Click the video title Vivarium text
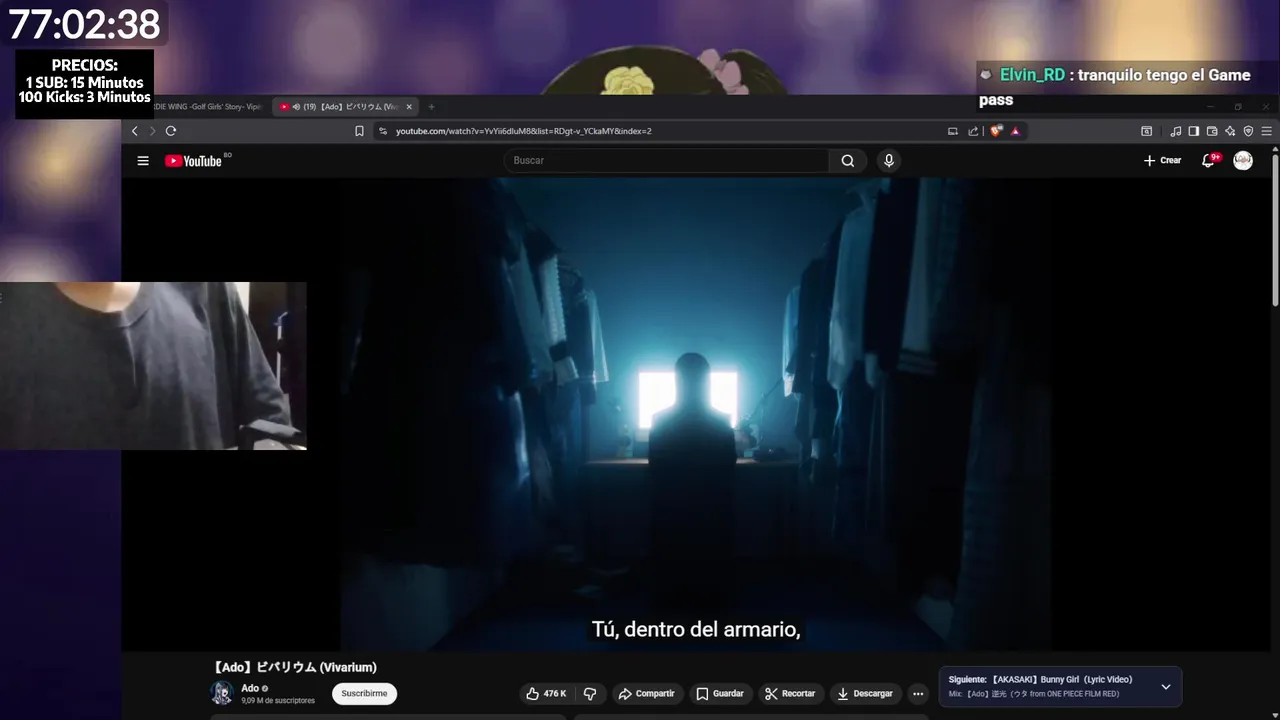Viewport: 1280px width, 720px height. coord(295,667)
